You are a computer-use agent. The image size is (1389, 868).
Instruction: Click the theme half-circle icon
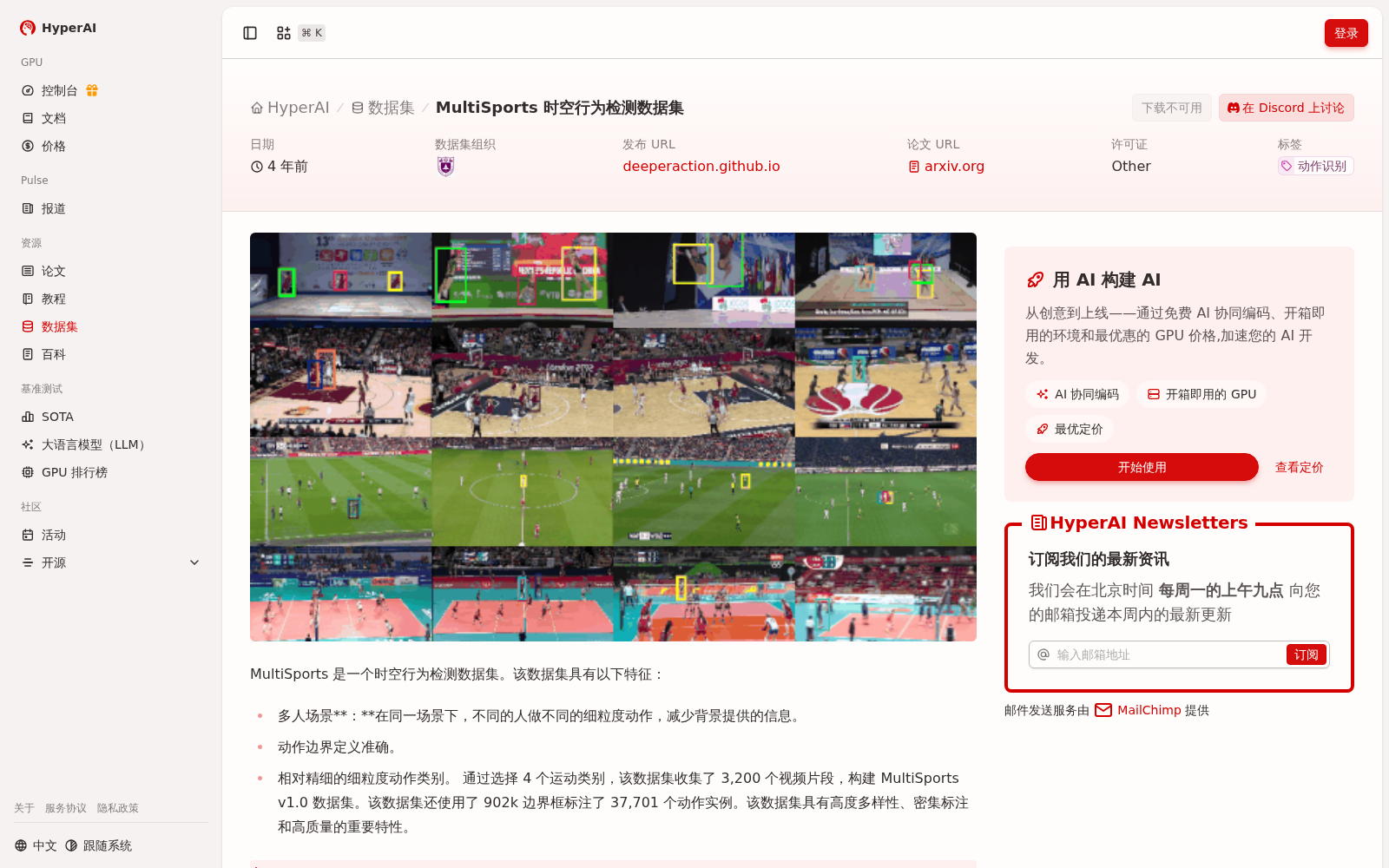click(71, 845)
